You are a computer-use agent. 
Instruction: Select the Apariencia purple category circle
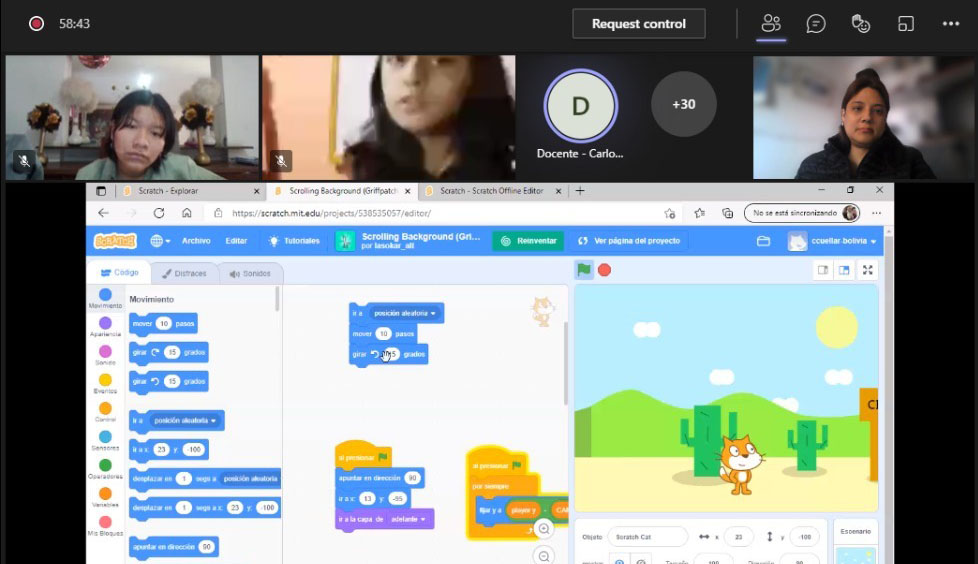(x=105, y=323)
